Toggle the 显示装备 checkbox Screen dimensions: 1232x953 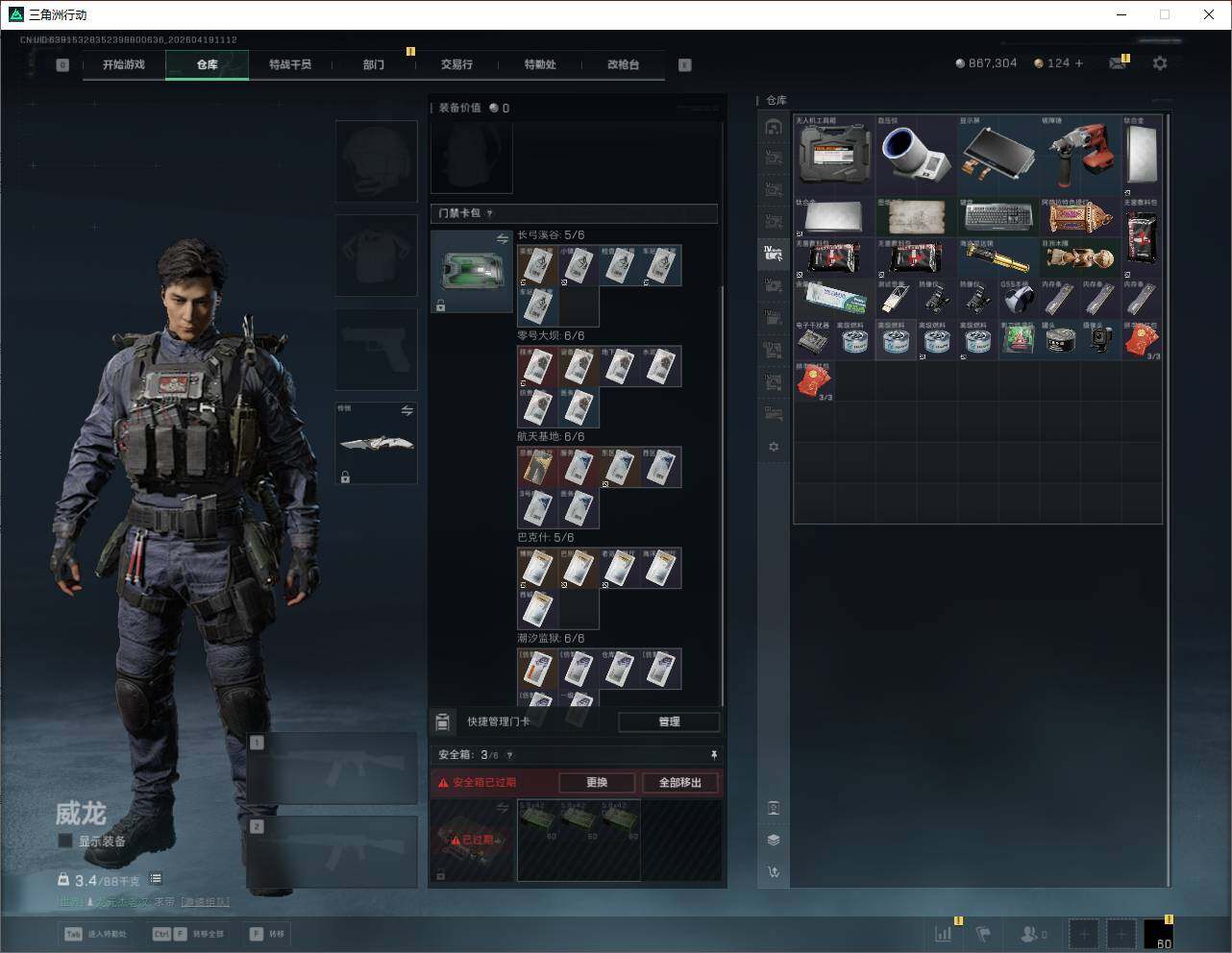tap(65, 841)
